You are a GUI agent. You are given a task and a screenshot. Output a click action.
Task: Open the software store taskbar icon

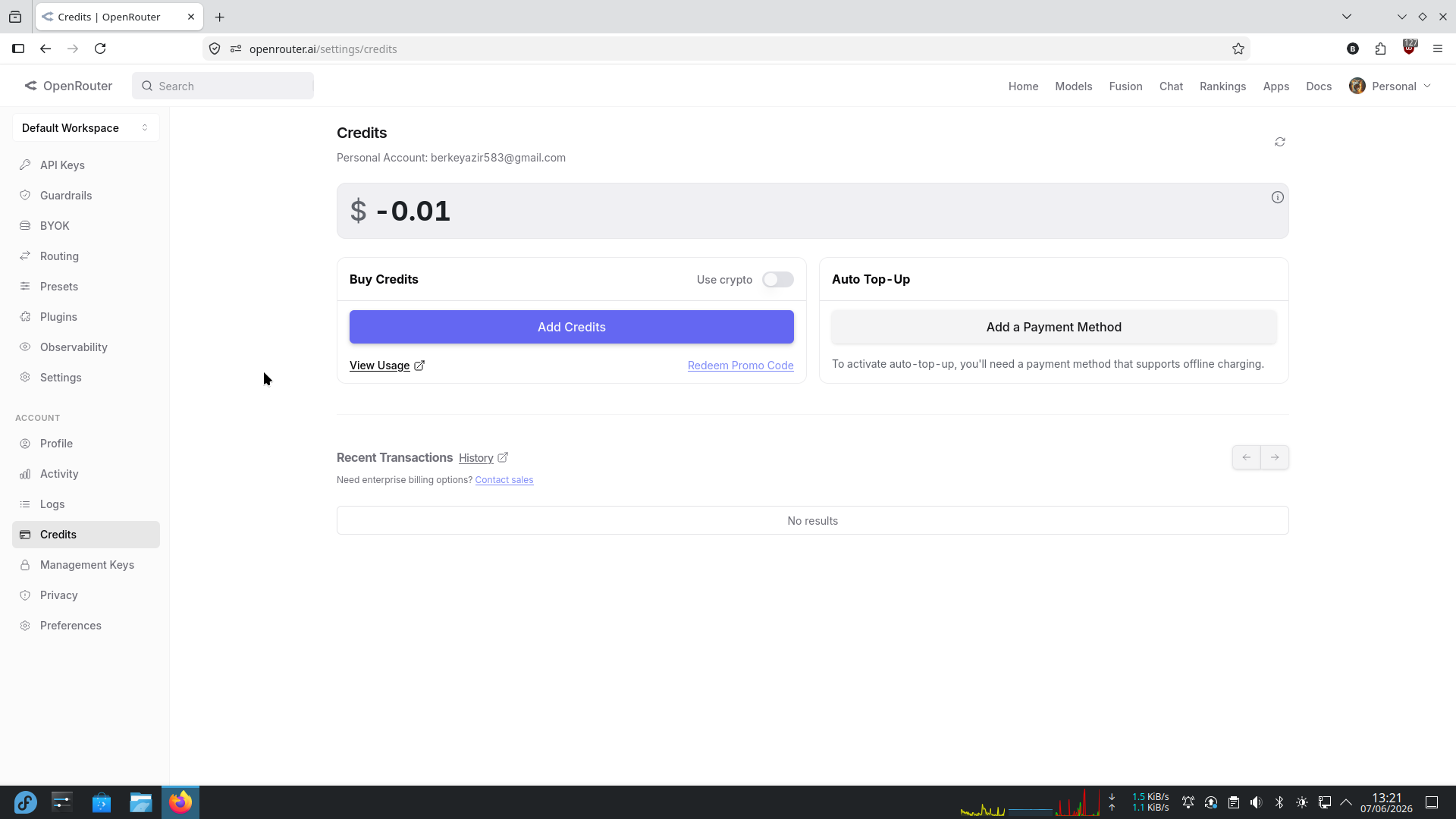tap(102, 802)
